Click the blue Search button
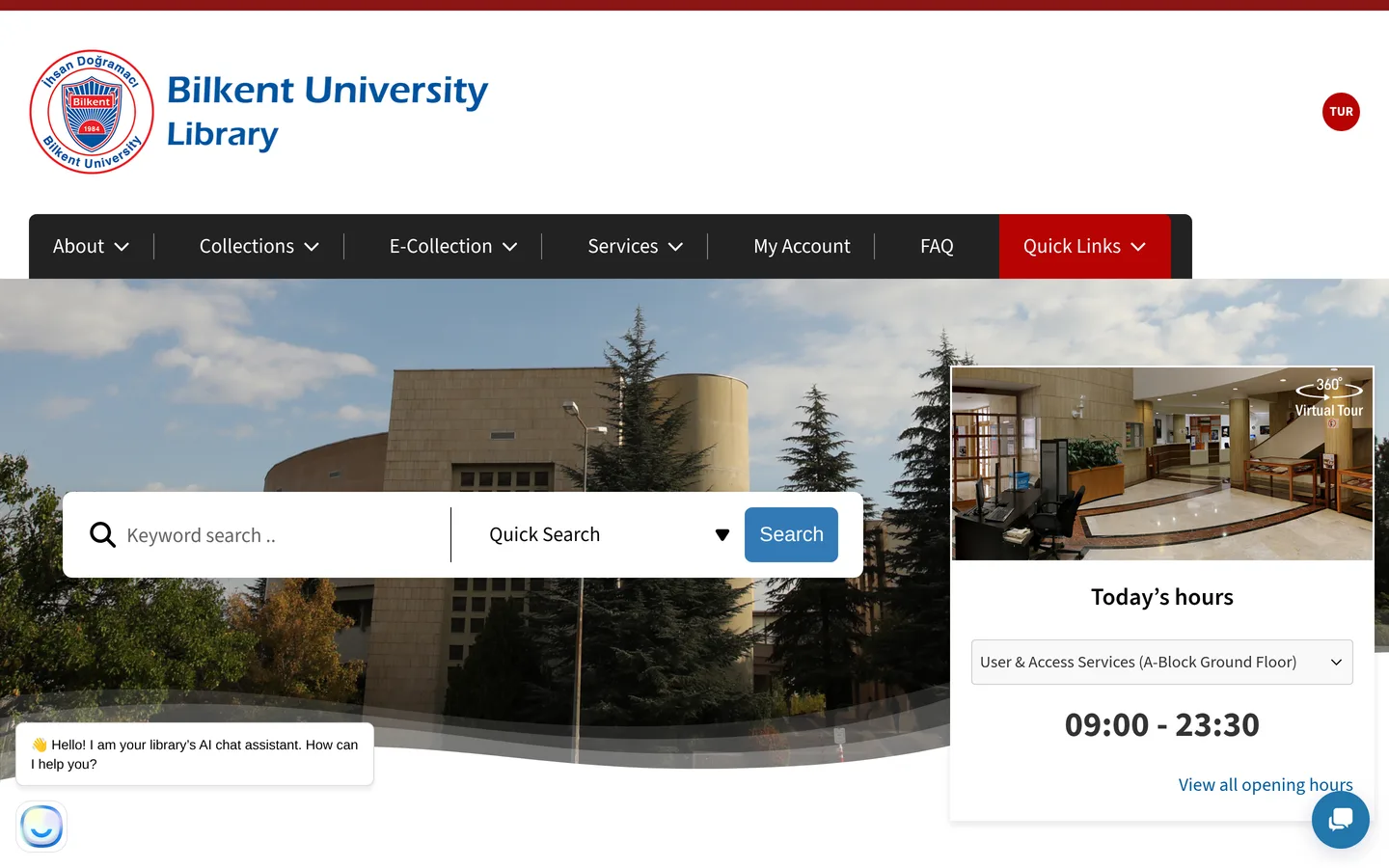 pos(791,534)
